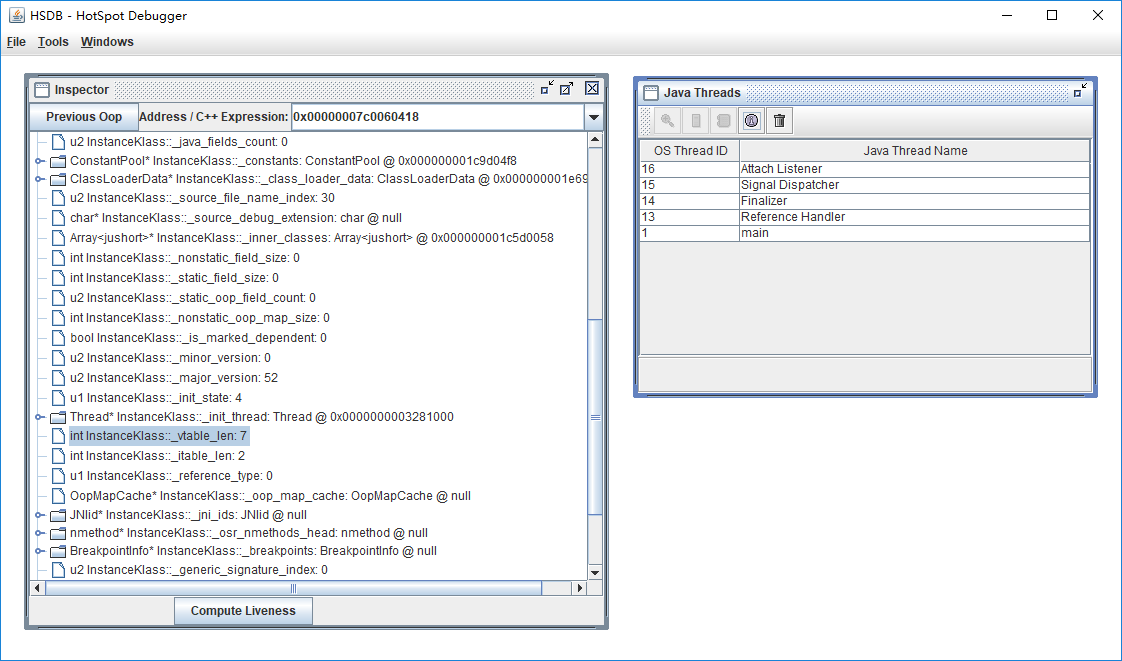The height and width of the screenshot is (661, 1122).
Task: Maximize the Inspector internal window
Action: coord(567,88)
